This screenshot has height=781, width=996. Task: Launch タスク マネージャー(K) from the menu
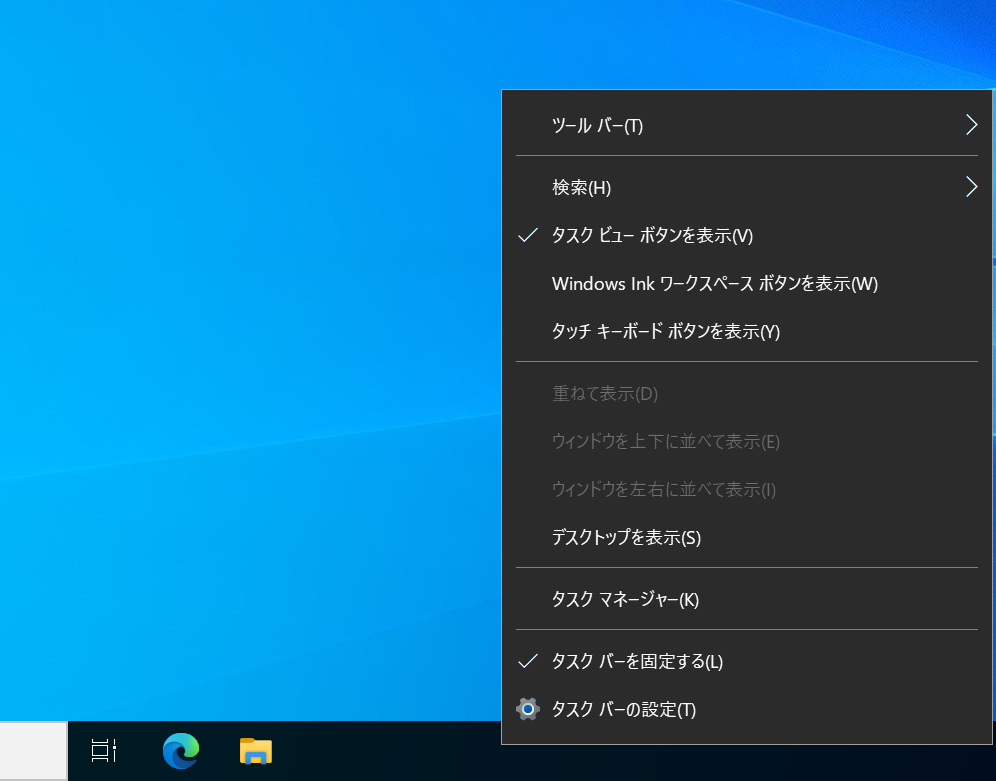click(x=625, y=600)
